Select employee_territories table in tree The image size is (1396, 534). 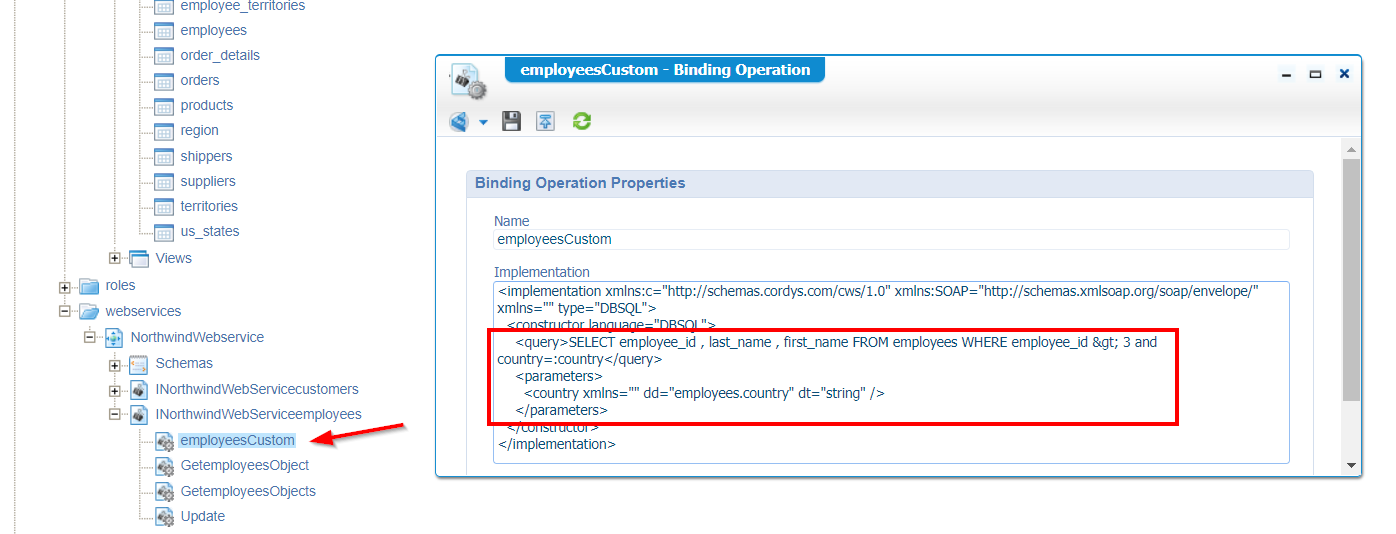tap(242, 6)
